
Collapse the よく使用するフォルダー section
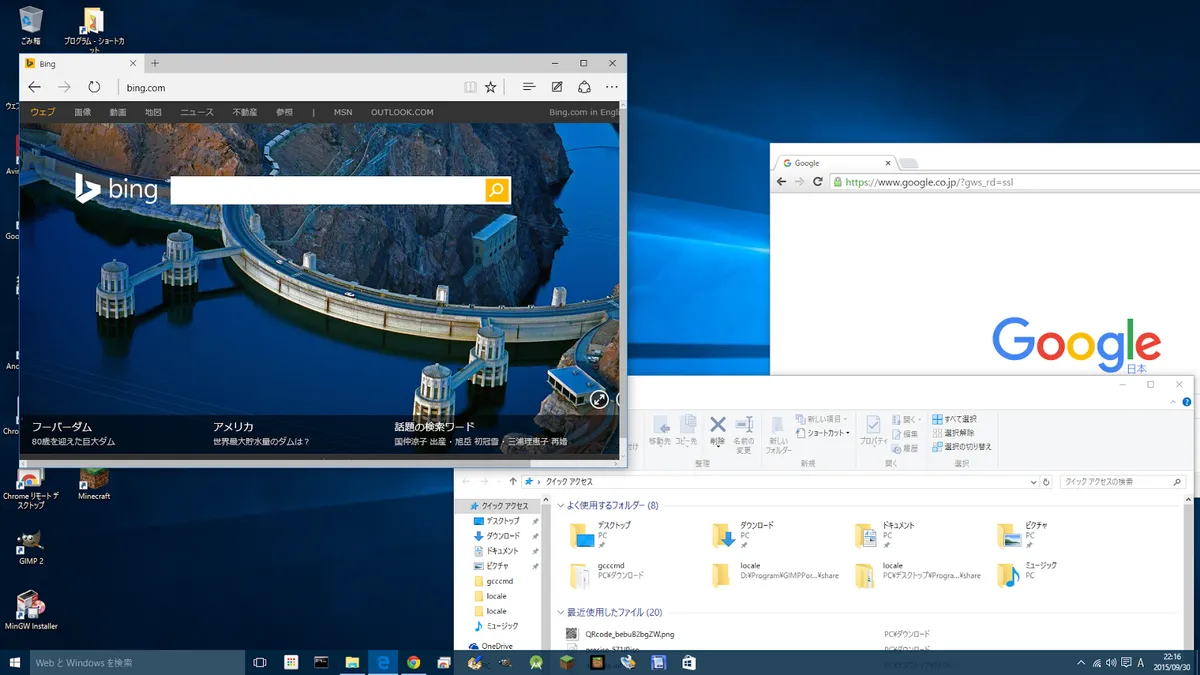[x=561, y=506]
